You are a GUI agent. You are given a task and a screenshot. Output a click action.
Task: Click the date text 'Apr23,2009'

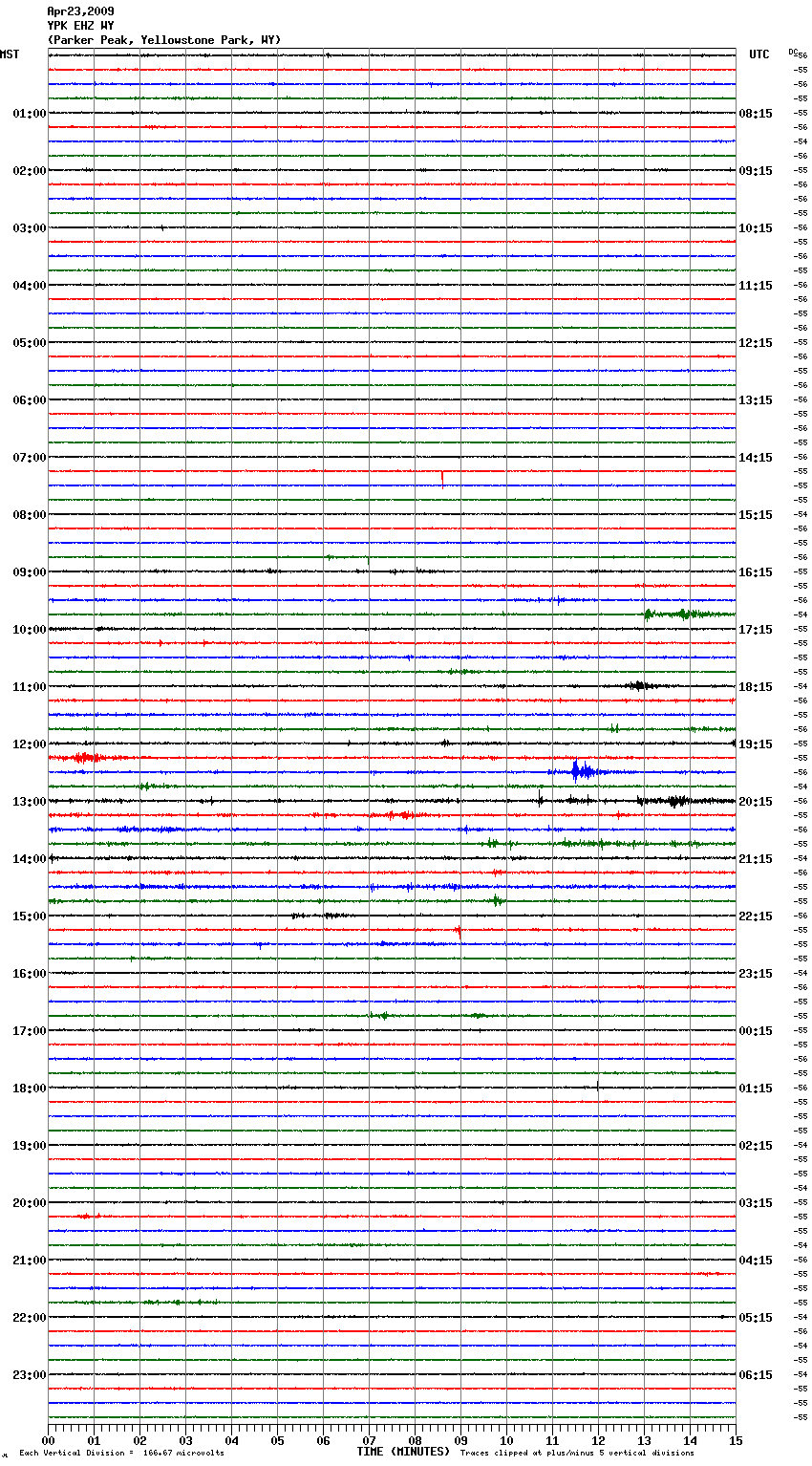(80, 11)
